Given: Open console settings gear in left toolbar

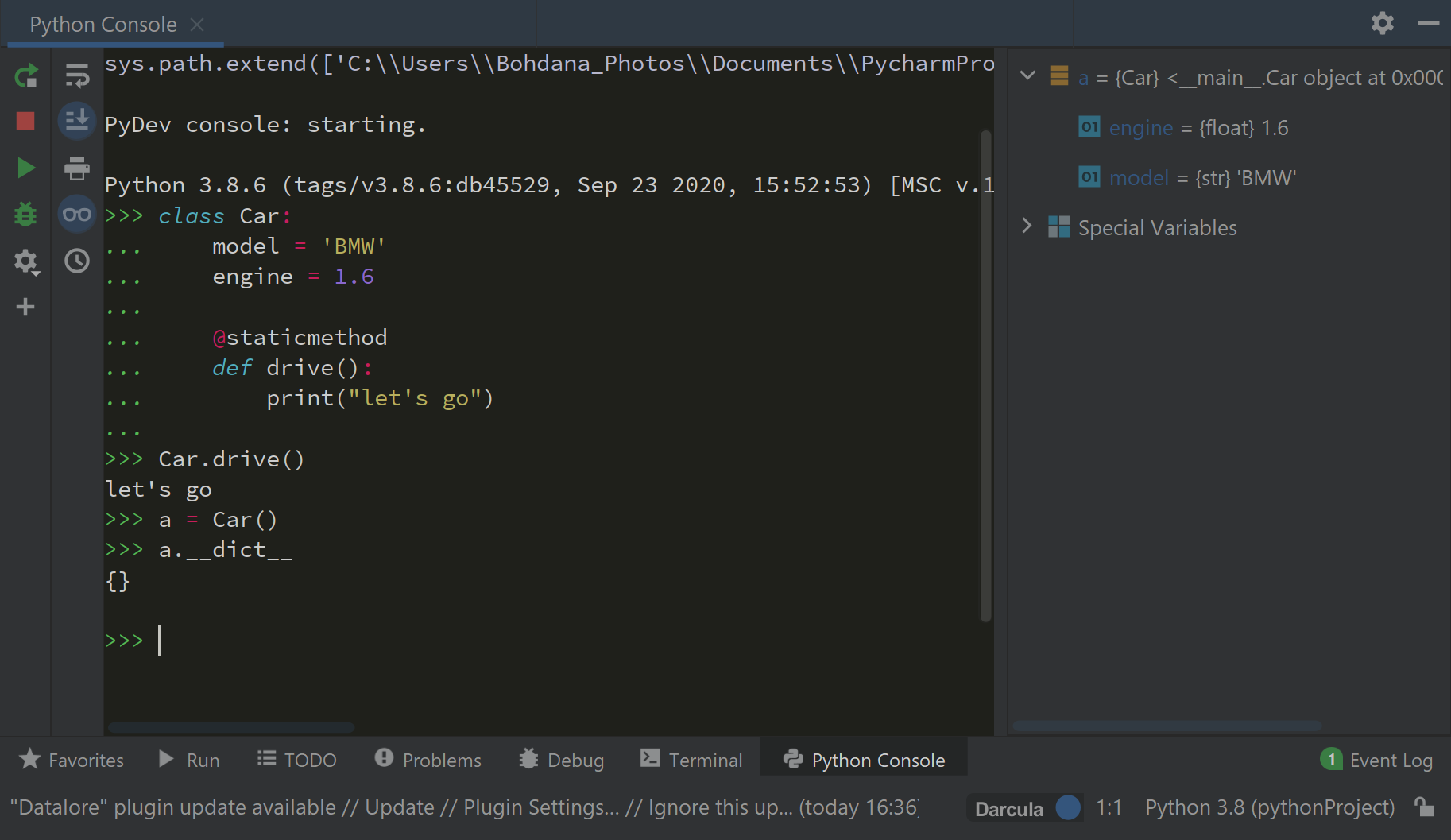Looking at the screenshot, I should point(25,261).
